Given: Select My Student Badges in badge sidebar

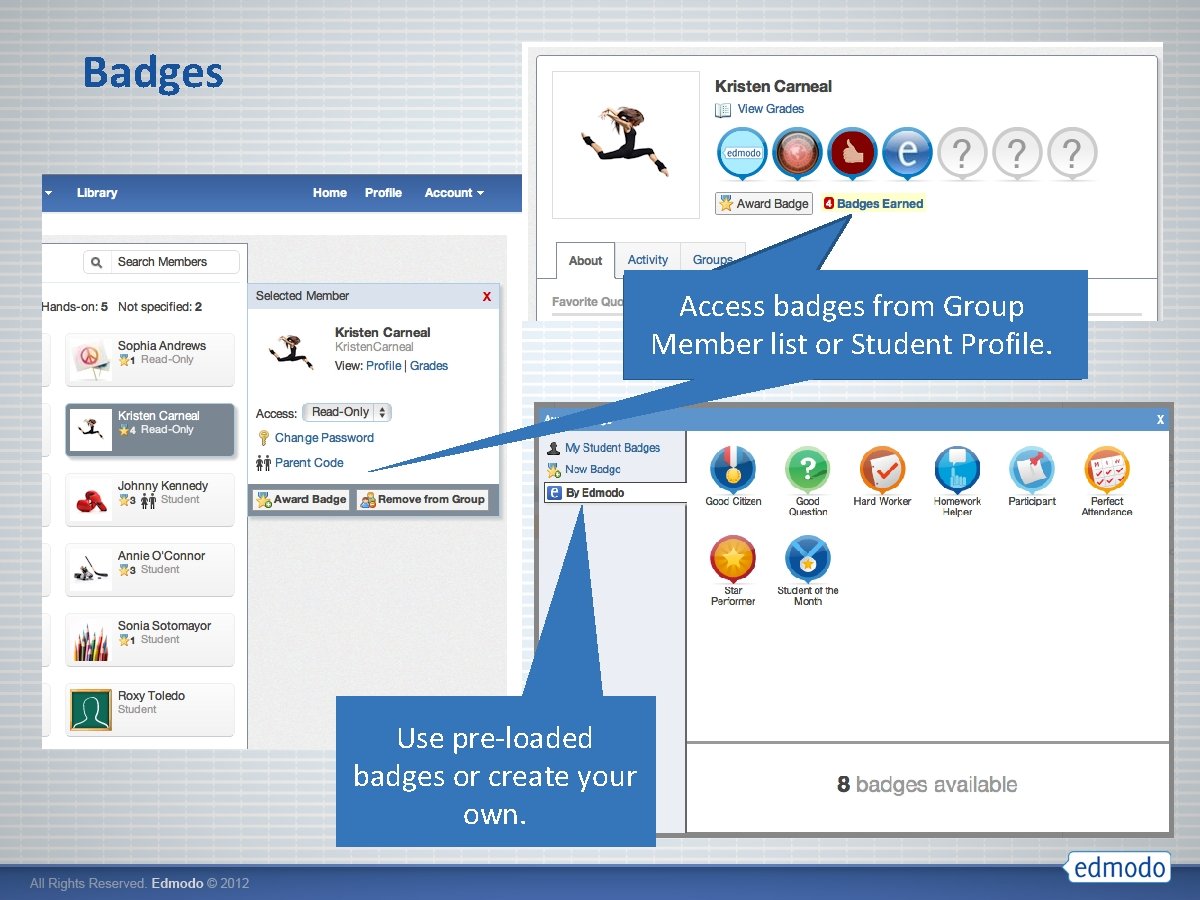Looking at the screenshot, I should click(613, 448).
